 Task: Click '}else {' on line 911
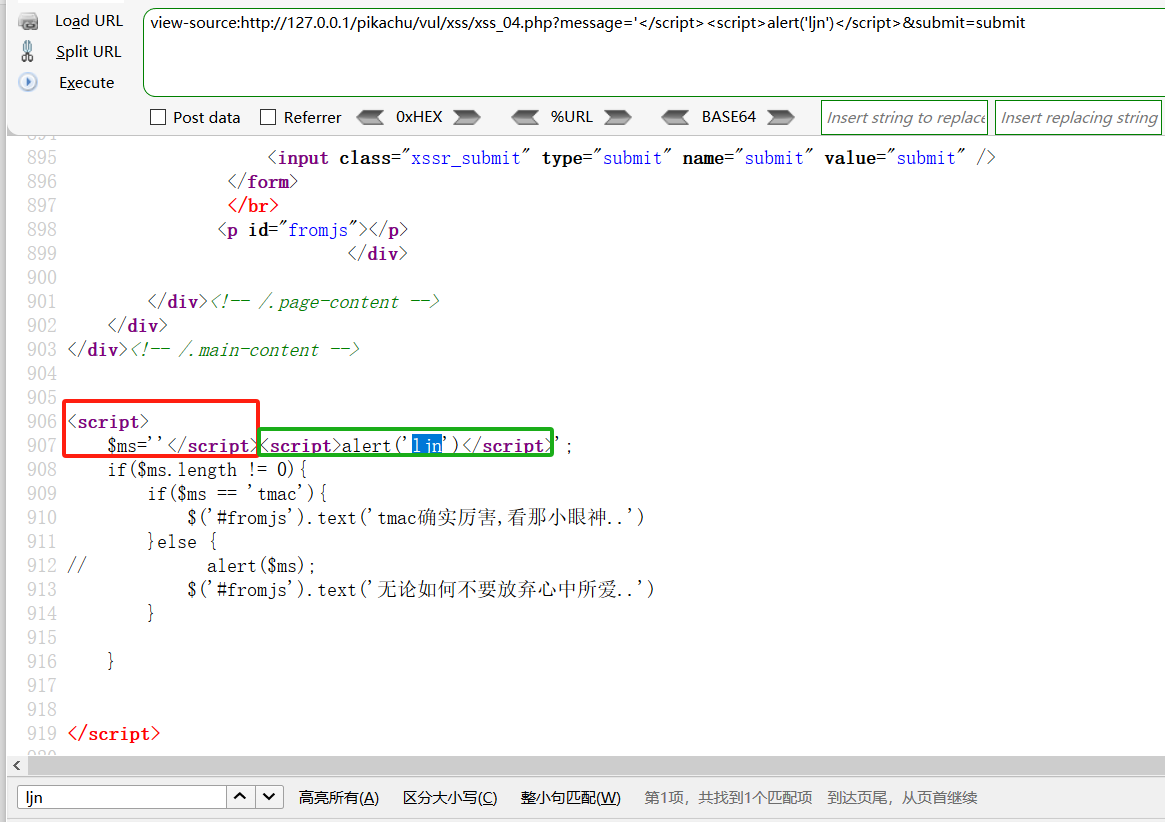click(182, 542)
